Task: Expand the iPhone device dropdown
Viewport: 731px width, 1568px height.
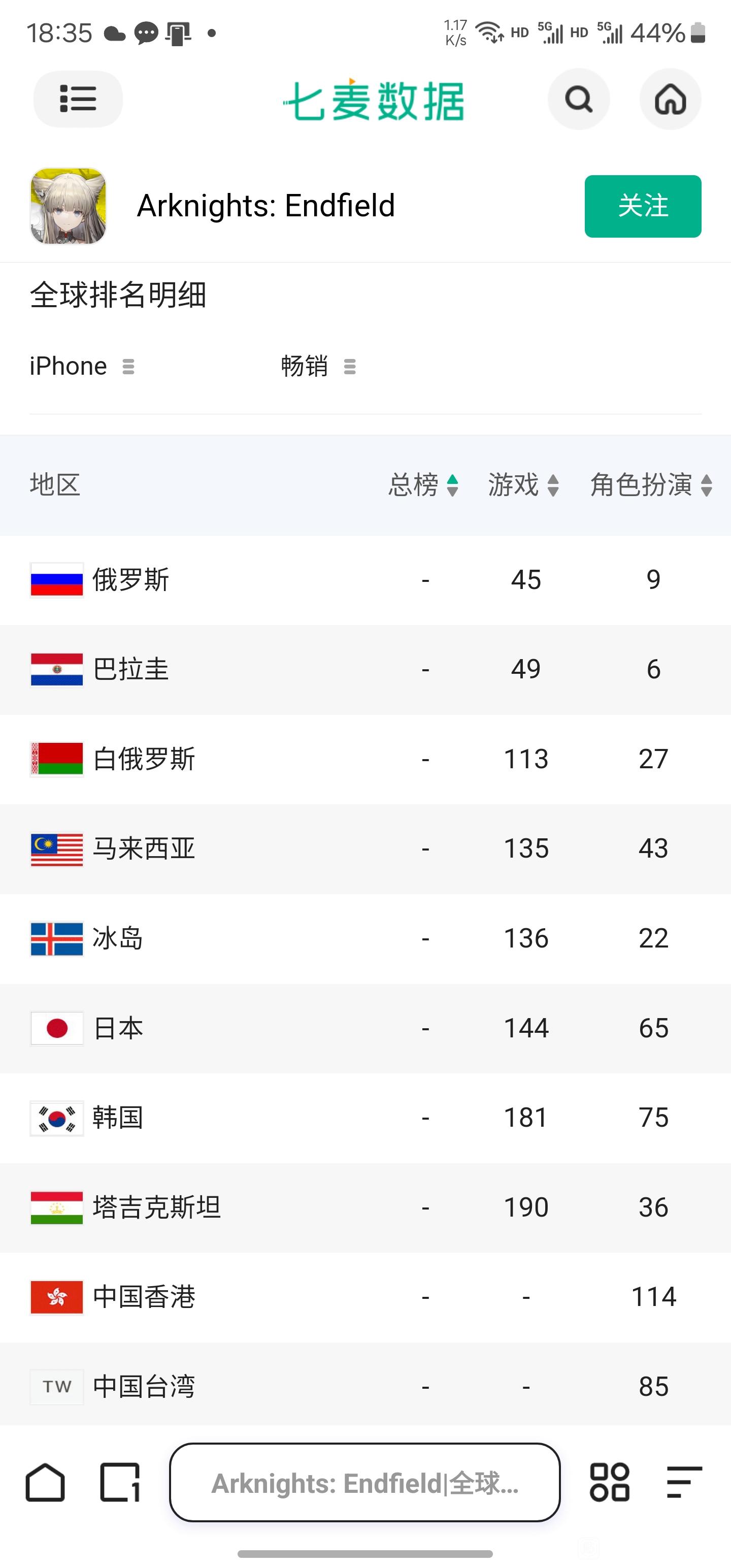Action: (x=82, y=367)
